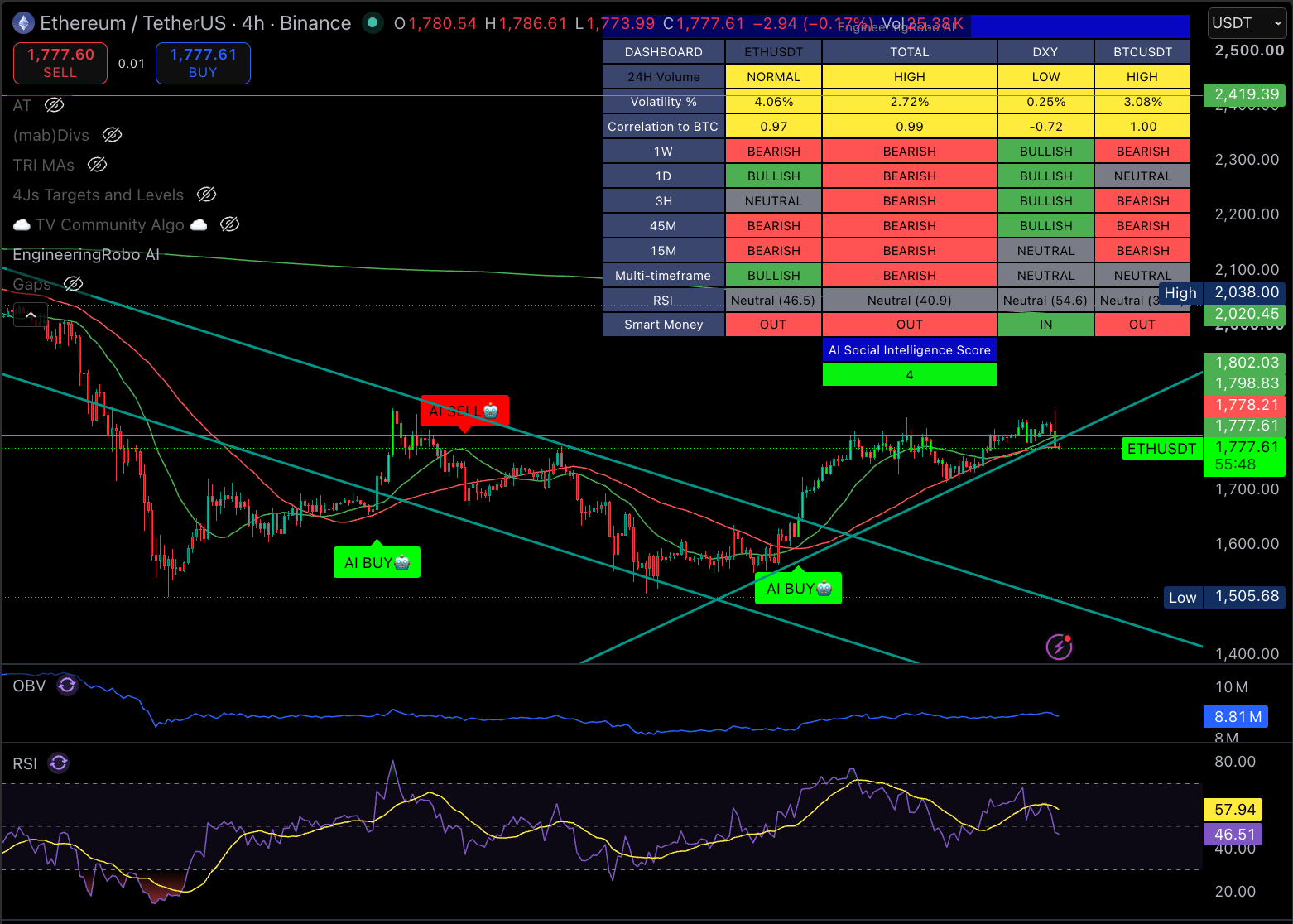Click the yellow RSI 57.94 value tag
Screen dimensions: 1293x924
(1234, 810)
